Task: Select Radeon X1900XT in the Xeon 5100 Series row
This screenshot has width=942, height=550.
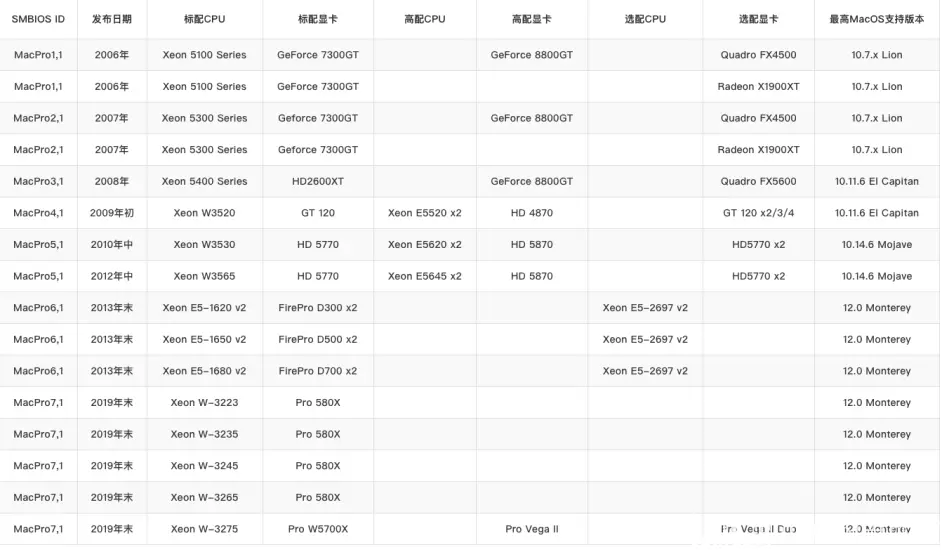Action: pos(758,87)
